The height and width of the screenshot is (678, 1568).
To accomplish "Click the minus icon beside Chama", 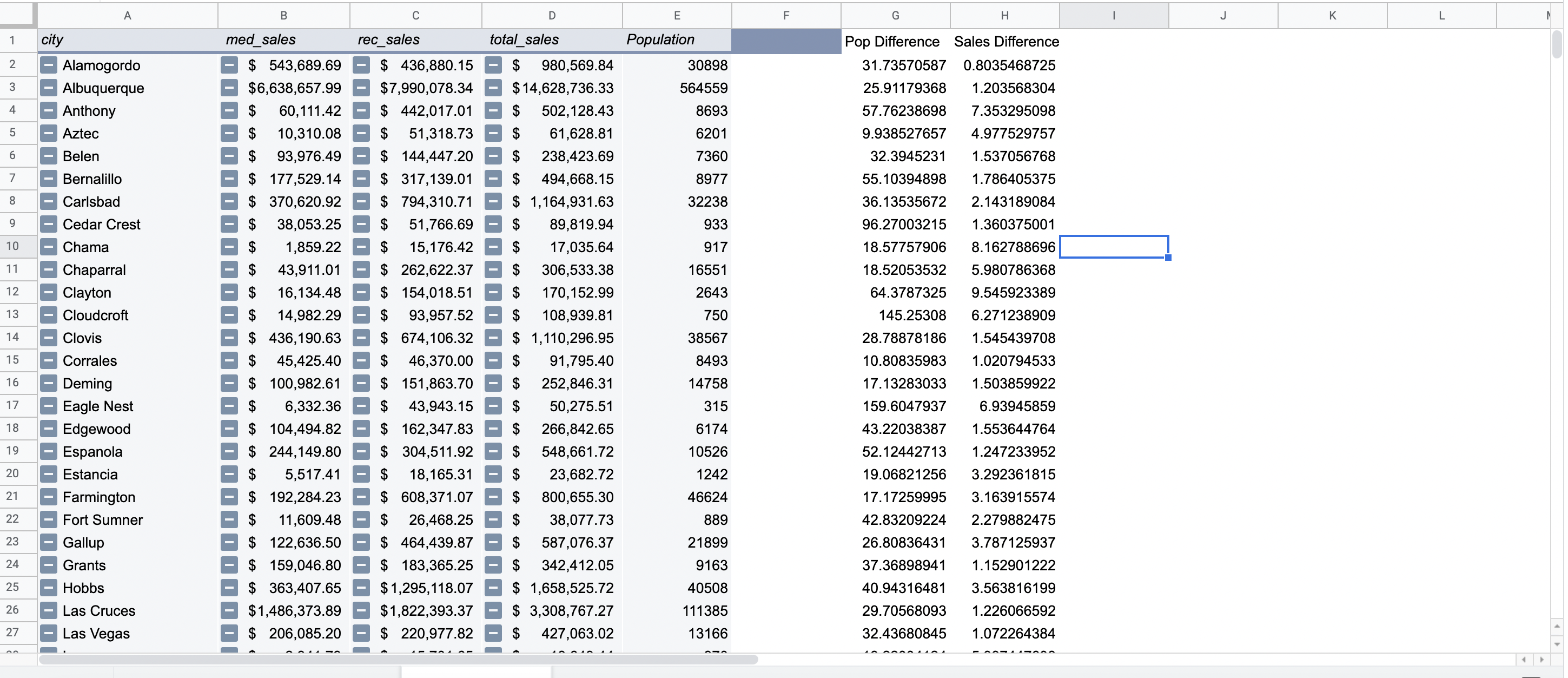I will click(x=49, y=247).
